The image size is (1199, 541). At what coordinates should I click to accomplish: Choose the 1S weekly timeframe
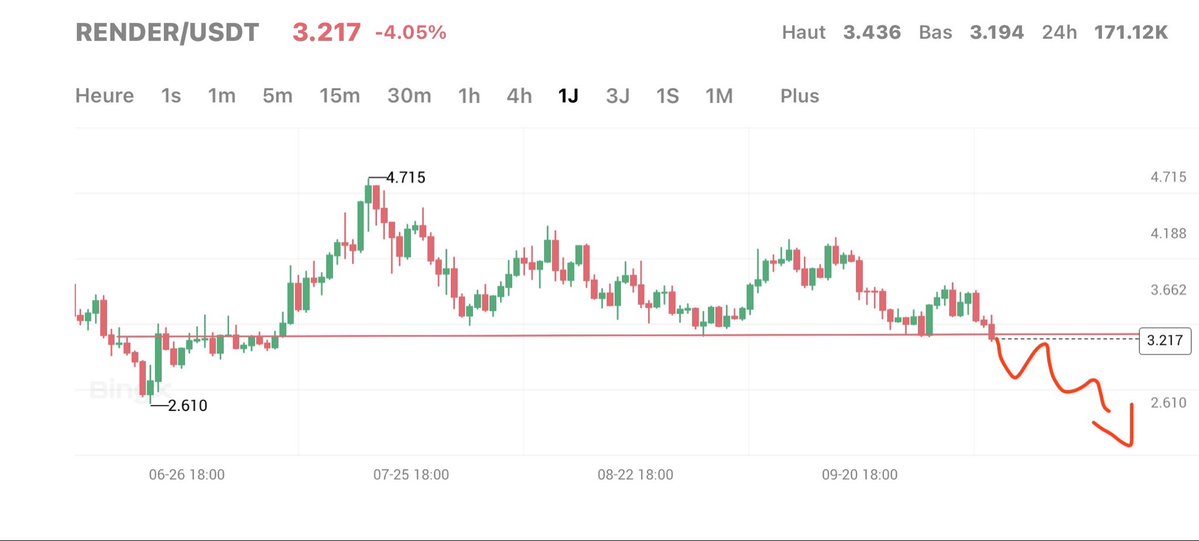[667, 96]
